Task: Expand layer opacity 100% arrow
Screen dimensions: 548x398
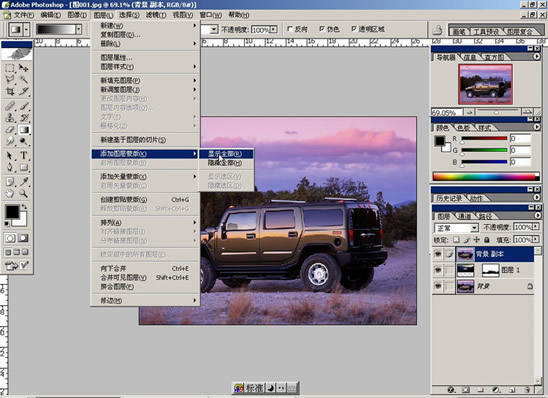Action: tap(535, 227)
